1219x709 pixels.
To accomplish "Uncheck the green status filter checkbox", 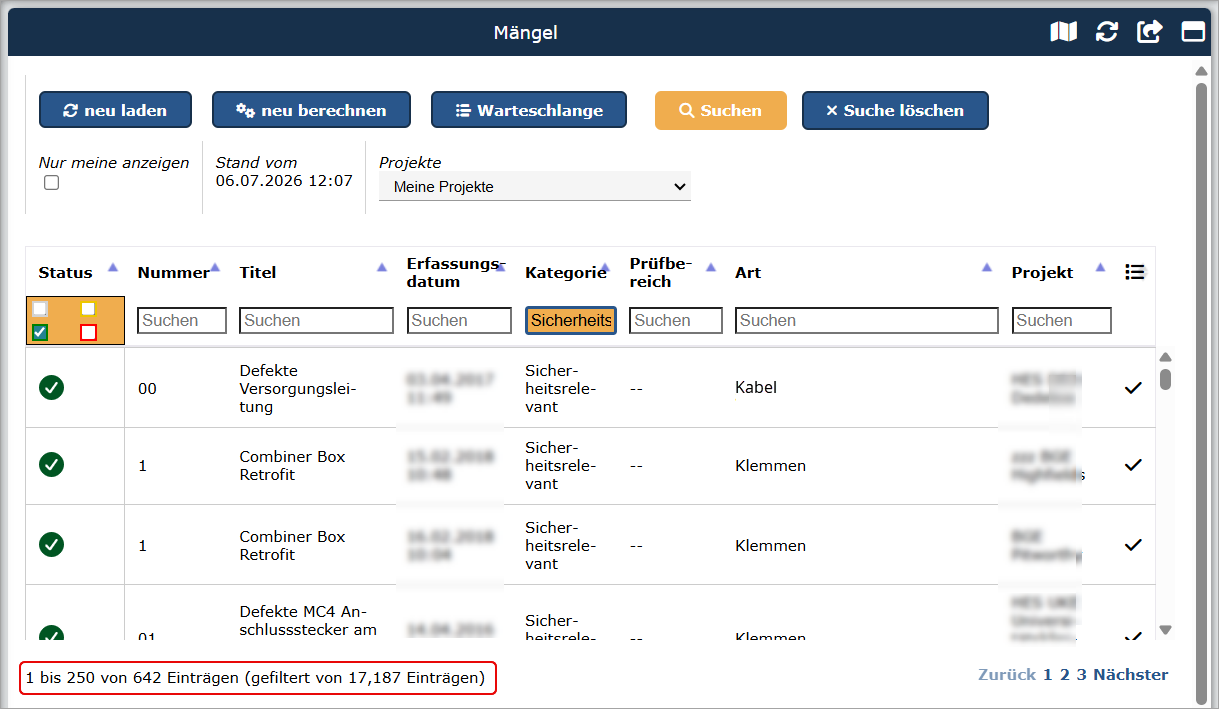I will click(39, 332).
